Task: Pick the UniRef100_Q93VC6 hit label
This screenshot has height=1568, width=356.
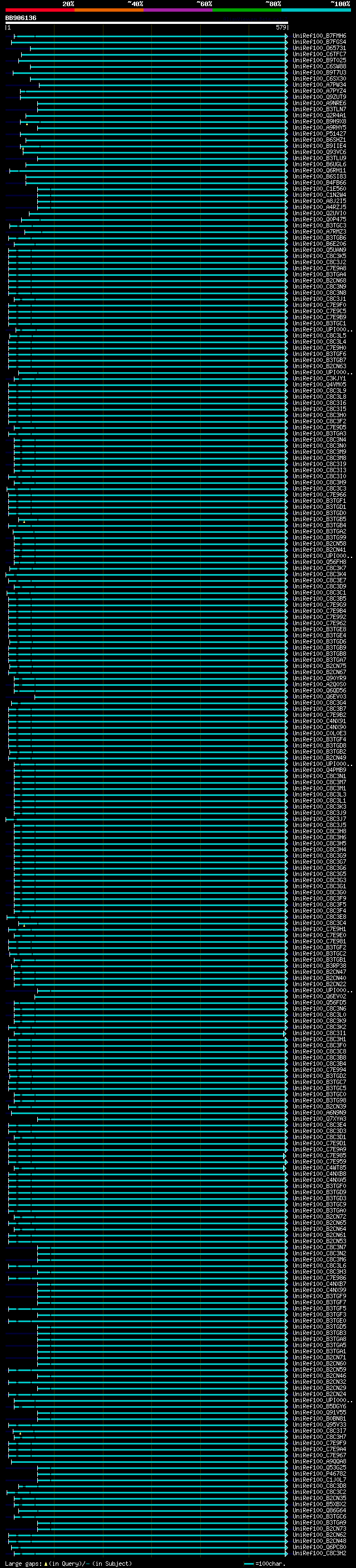Action: [x=319, y=152]
